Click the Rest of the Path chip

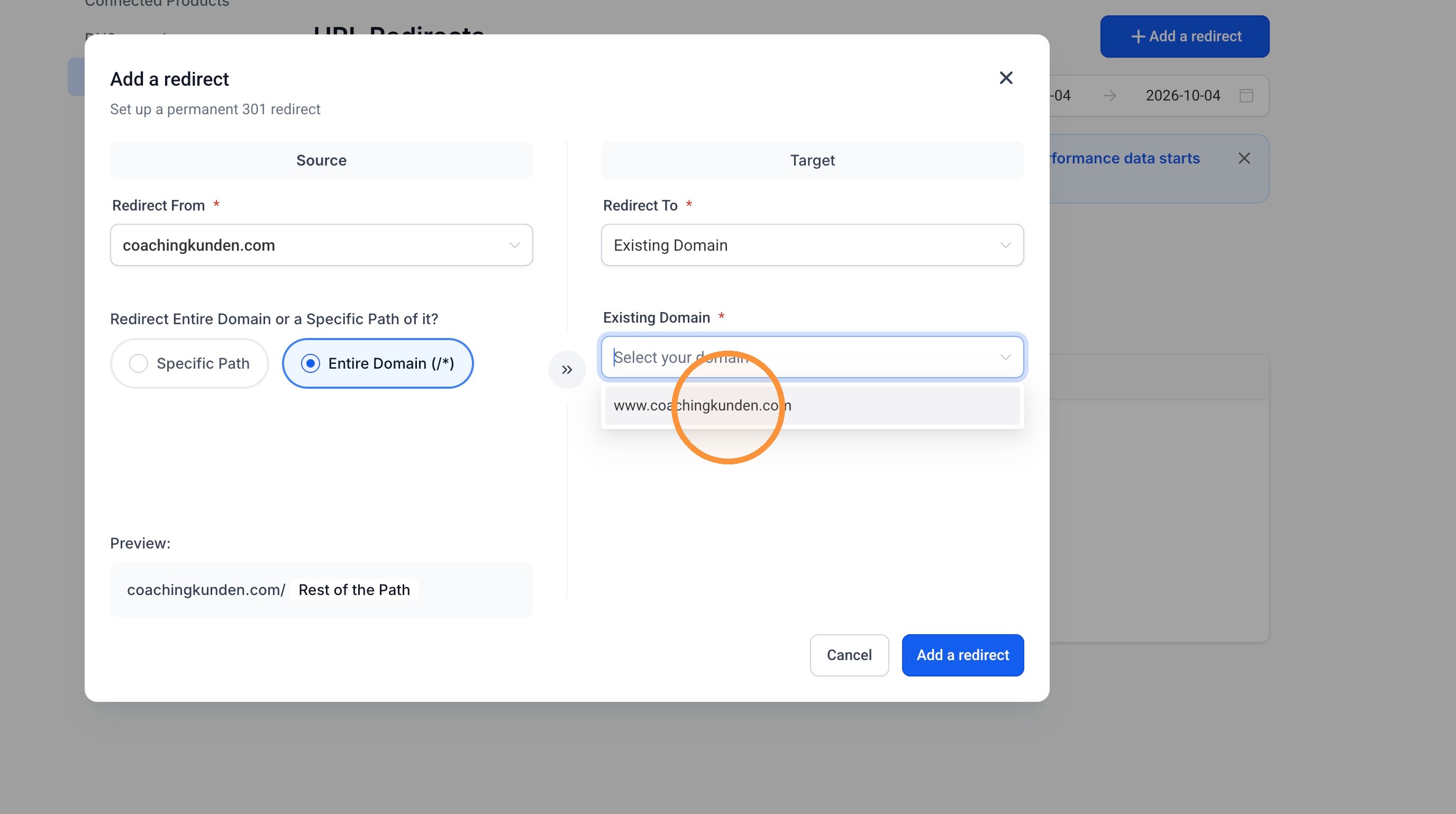[x=354, y=590]
